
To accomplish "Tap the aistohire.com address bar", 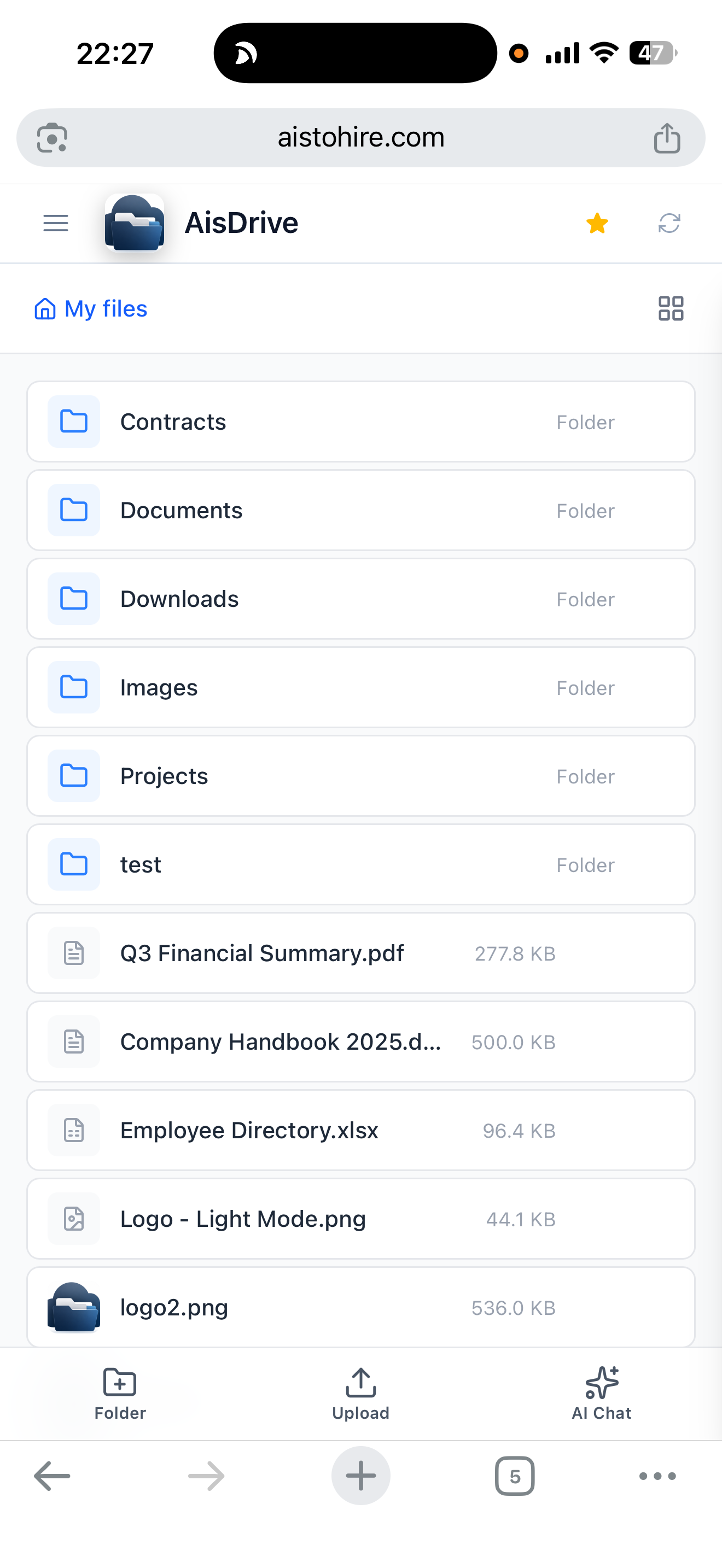I will (361, 138).
